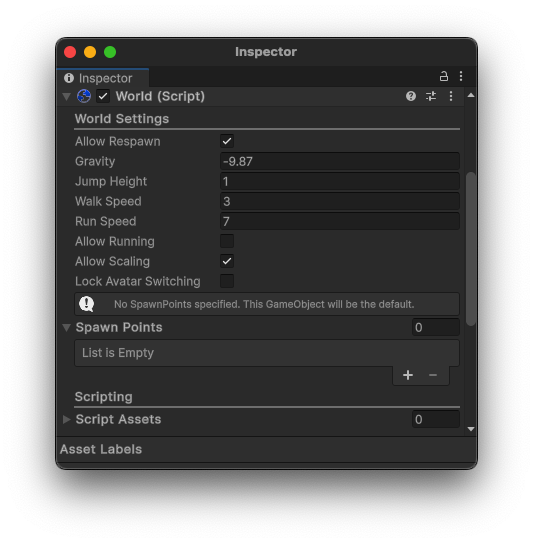Uncheck Allow Respawn
This screenshot has width=533, height=543.
point(227,141)
